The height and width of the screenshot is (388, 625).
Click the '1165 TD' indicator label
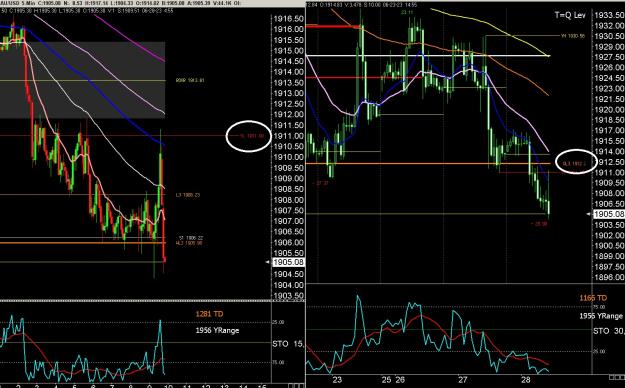pyautogui.click(x=593, y=298)
